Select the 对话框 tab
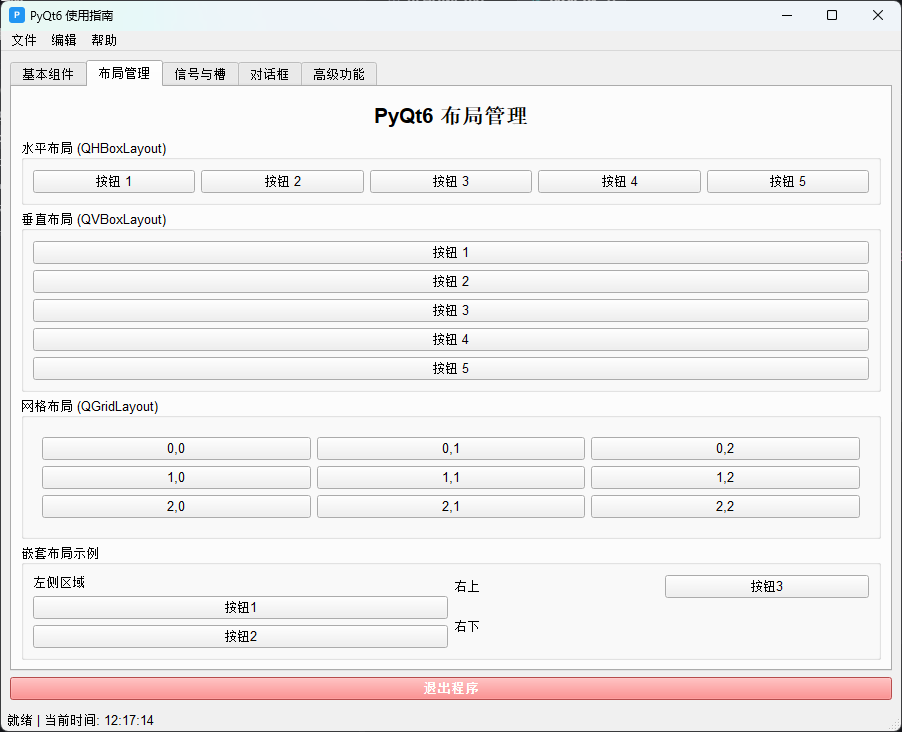This screenshot has height=732, width=902. pos(269,73)
